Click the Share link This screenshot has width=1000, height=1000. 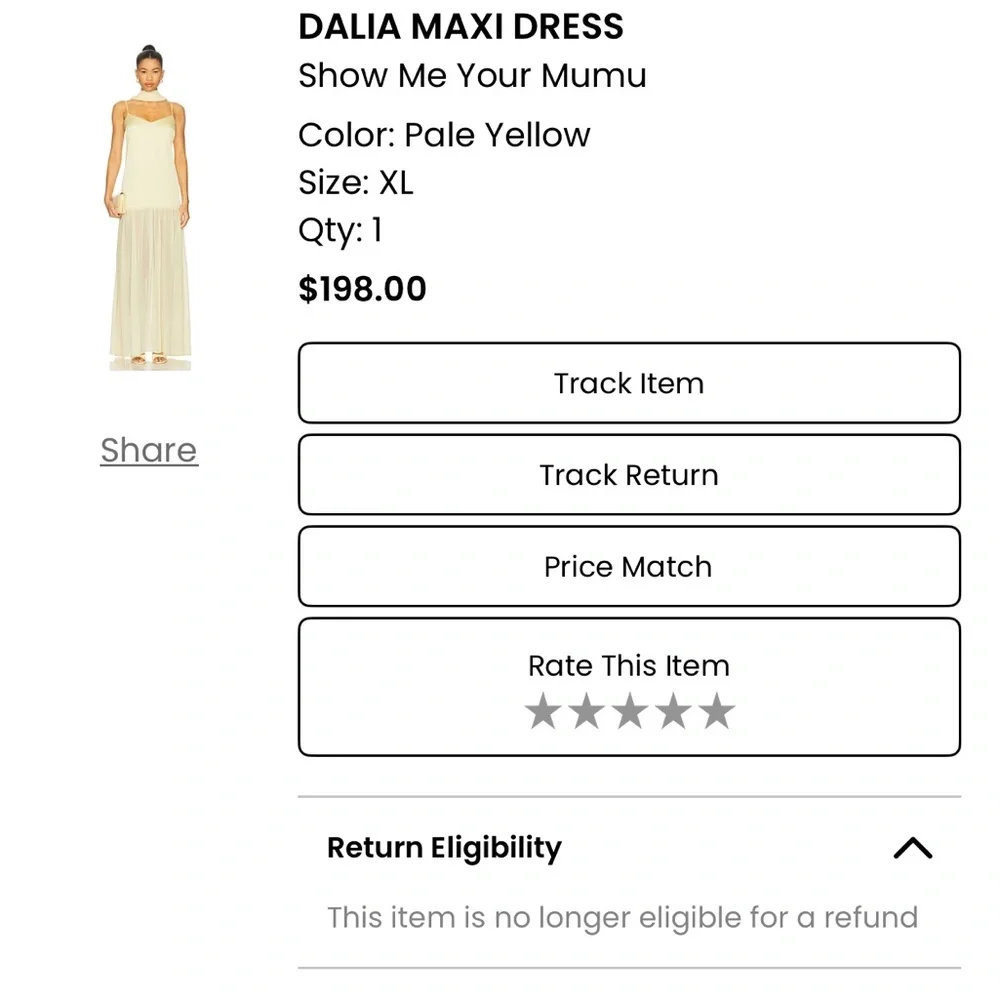click(x=148, y=450)
